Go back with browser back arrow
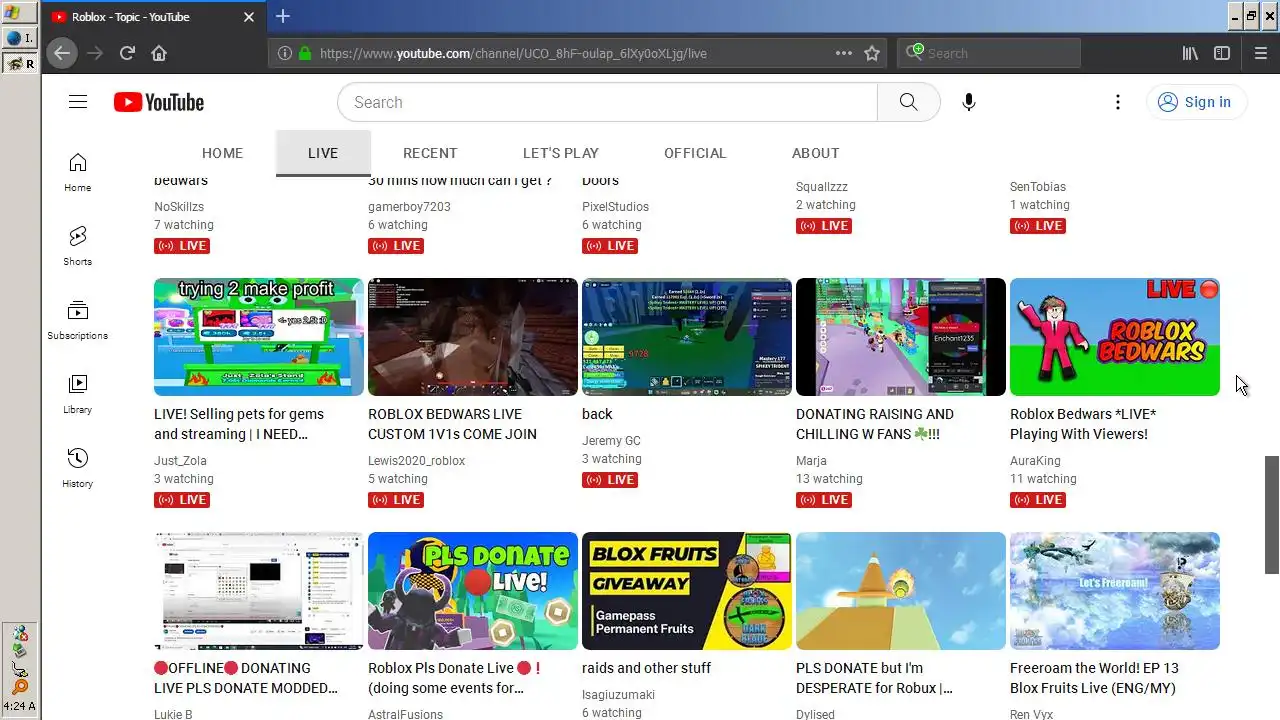 pos(62,53)
